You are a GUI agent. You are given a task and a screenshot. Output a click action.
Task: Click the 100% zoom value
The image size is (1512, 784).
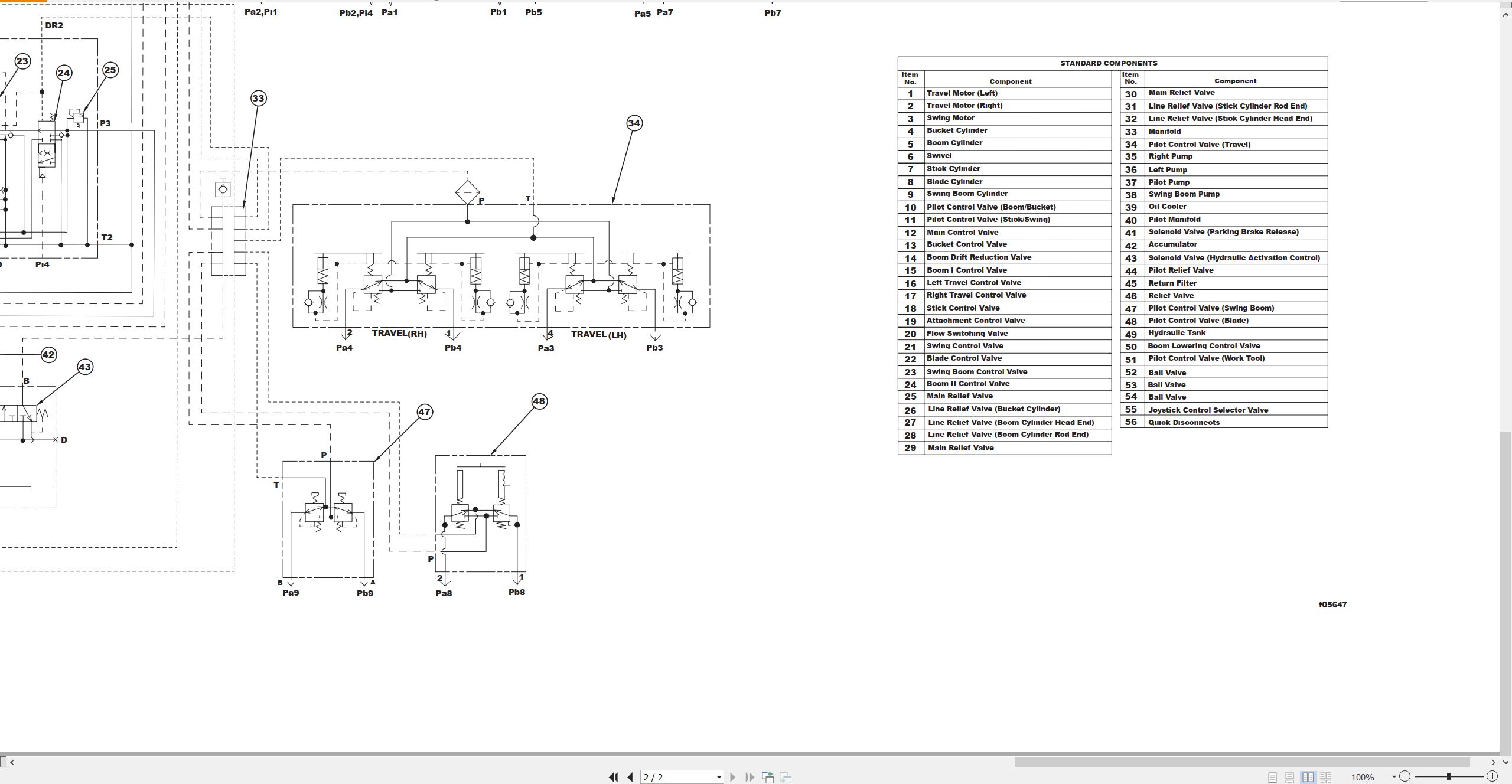pos(1363,777)
